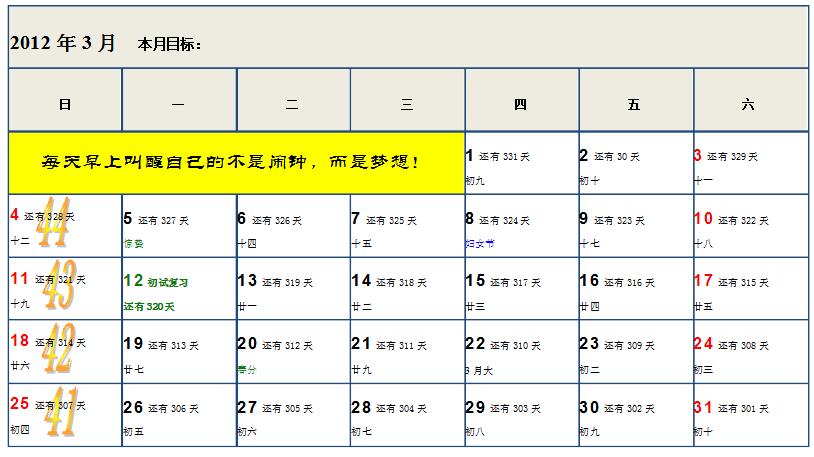Viewport: 814px width, 457px height.
Task: Select the yellow motivational quote banner
Action: (x=236, y=161)
